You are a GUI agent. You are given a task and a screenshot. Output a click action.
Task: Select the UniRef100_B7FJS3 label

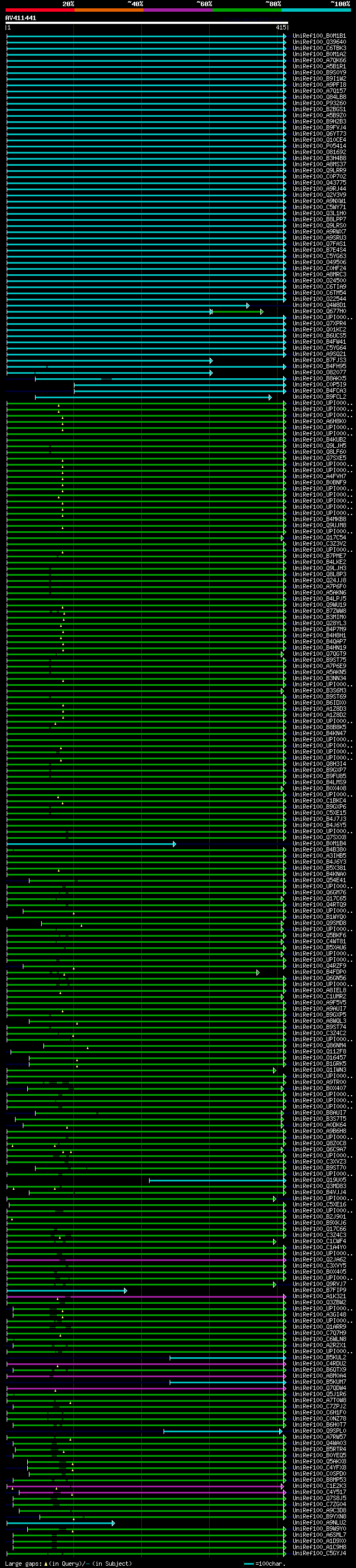[x=319, y=360]
